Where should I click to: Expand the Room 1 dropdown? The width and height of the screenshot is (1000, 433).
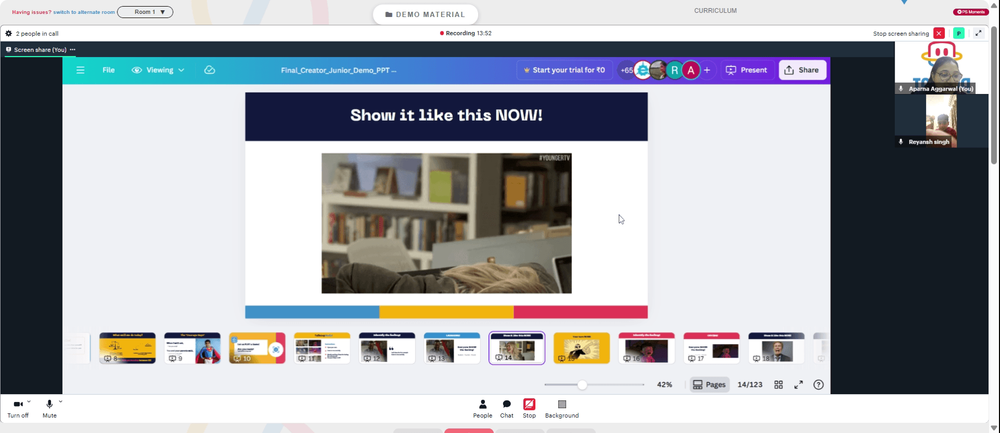coord(145,12)
